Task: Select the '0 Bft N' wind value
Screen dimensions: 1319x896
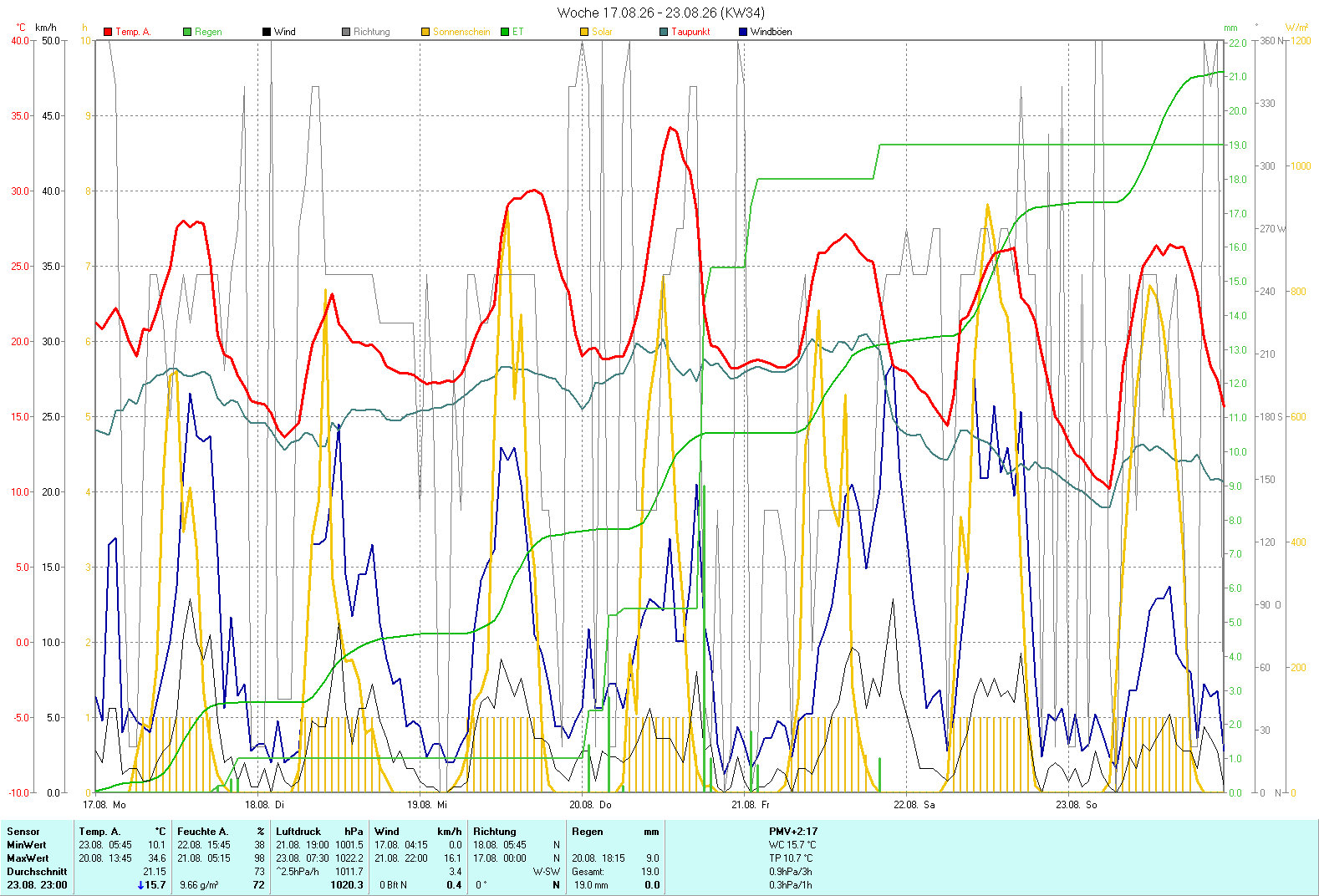Action: pos(393,885)
